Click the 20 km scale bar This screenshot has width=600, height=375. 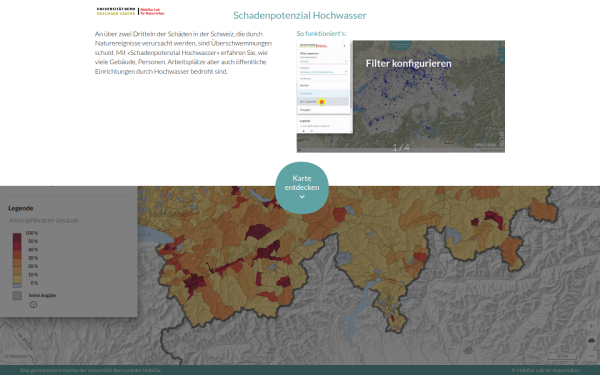point(562,356)
